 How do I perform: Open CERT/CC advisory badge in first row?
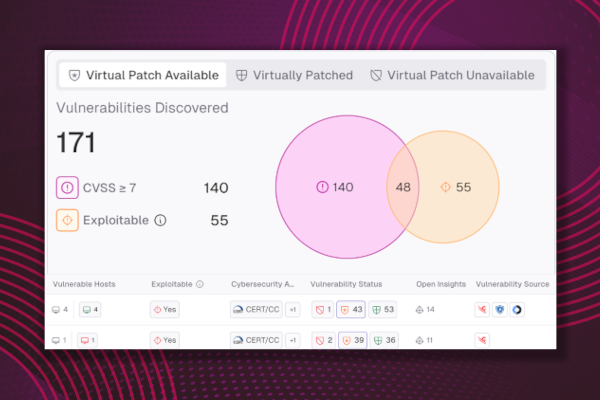click(x=256, y=309)
